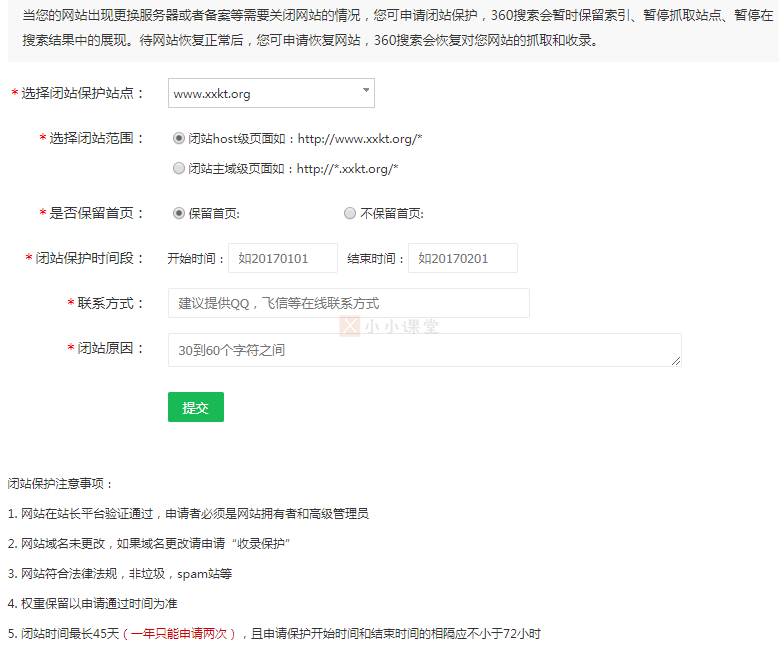Click the example URL http://www.xxkt.org/*
The width and height of the screenshot is (779, 652).
[360, 139]
